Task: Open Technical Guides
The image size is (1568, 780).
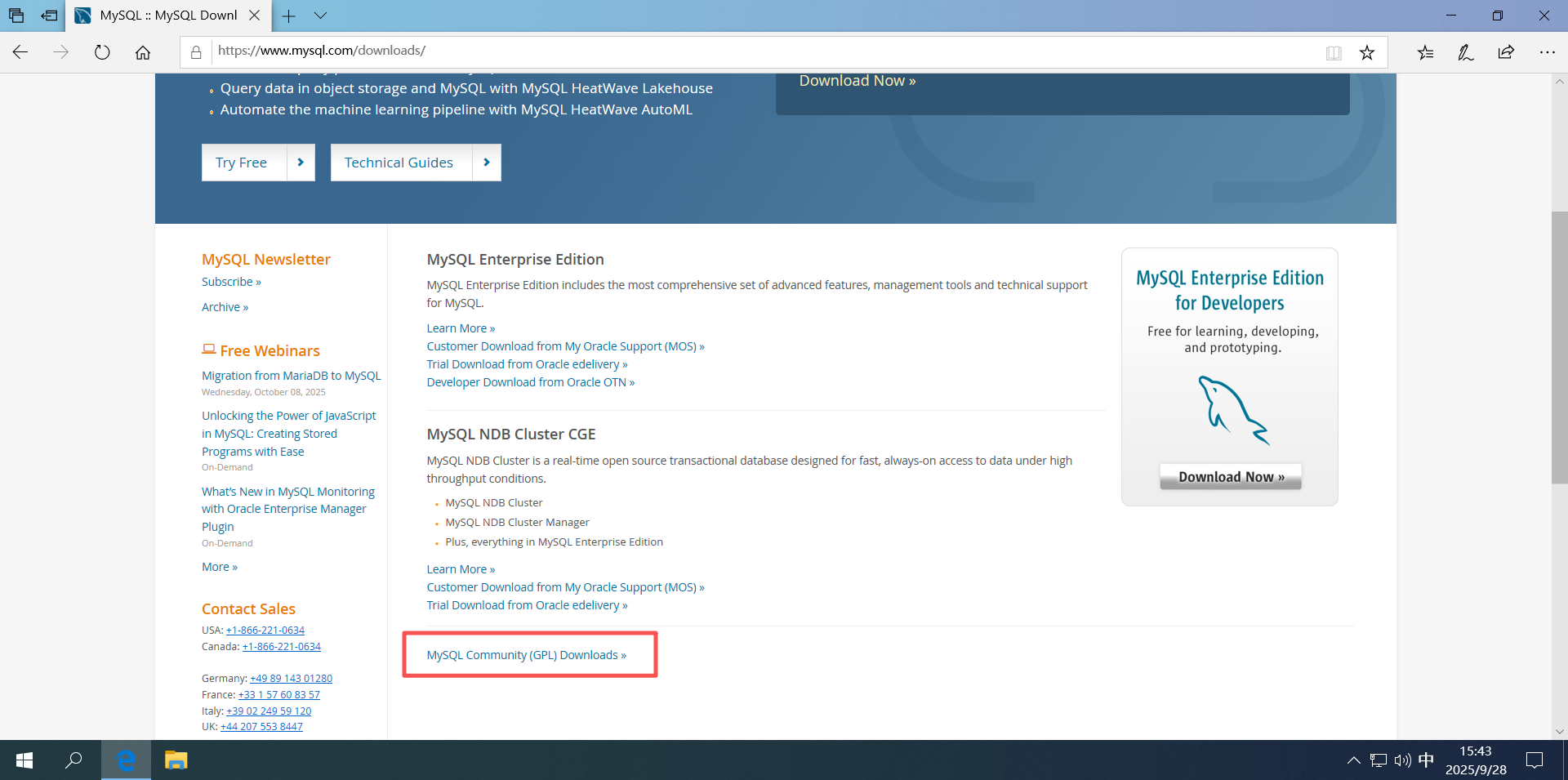Action: 401,163
